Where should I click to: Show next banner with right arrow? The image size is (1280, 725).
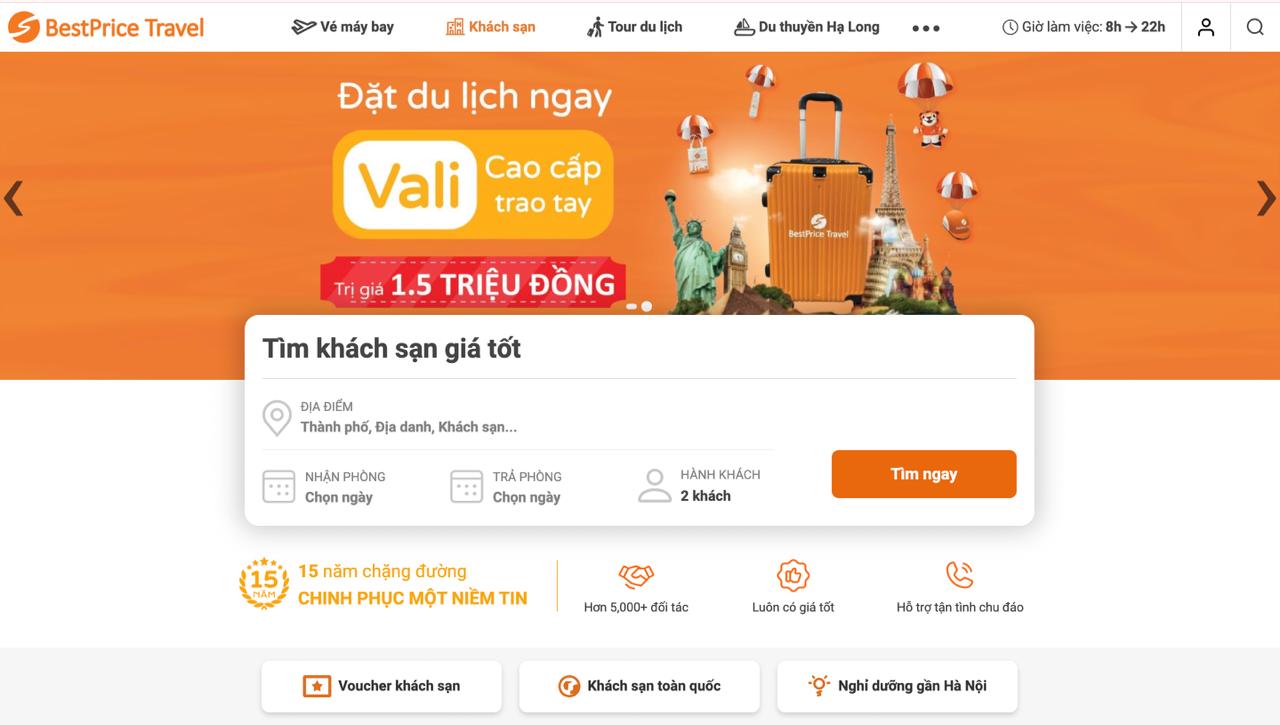click(1266, 198)
